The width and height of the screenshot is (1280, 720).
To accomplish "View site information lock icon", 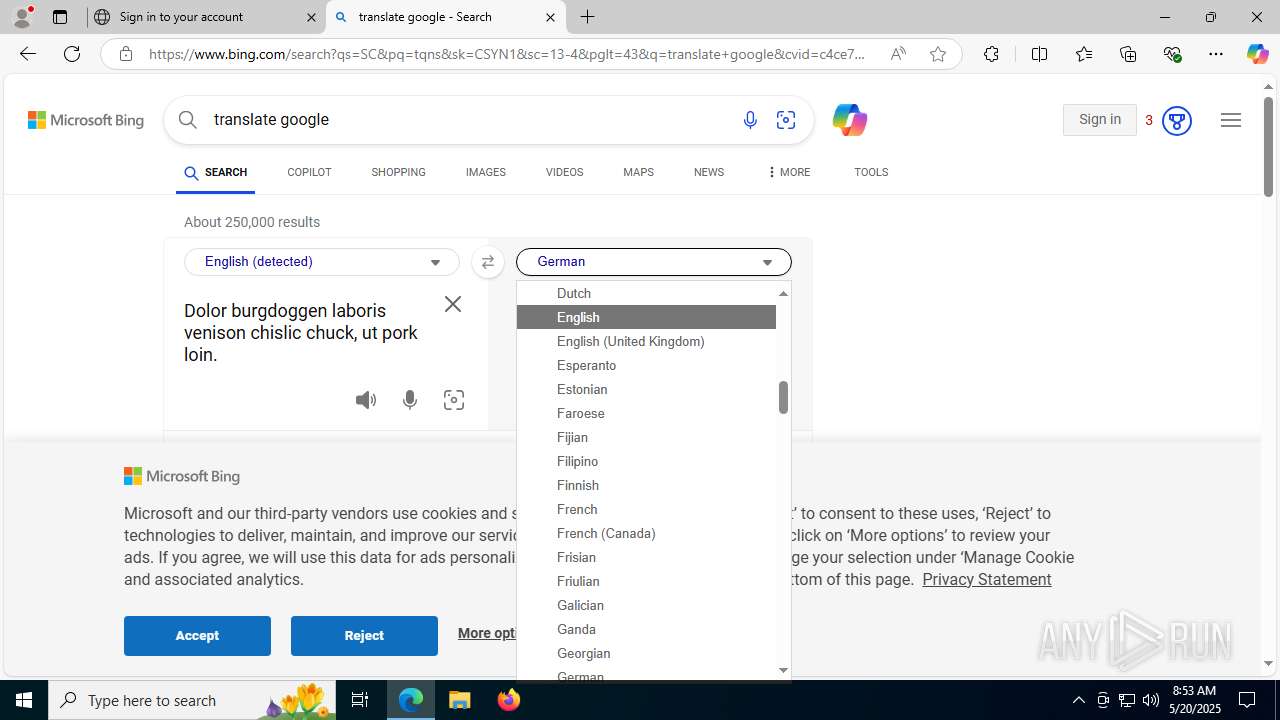I will point(125,54).
